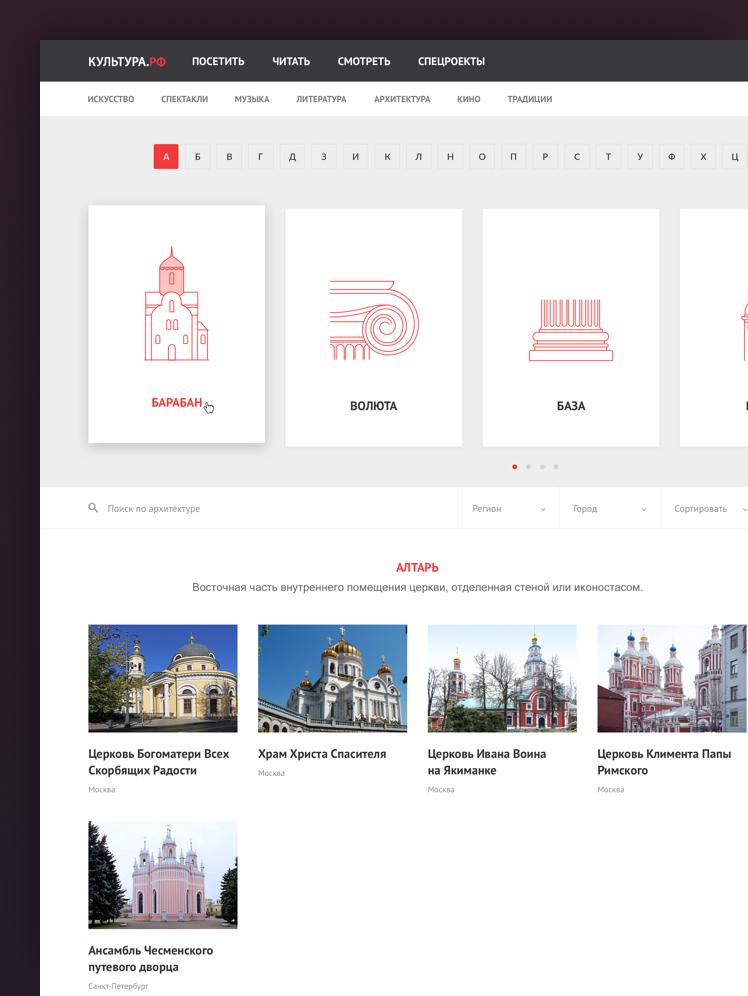Click the search magnifier icon

93,508
